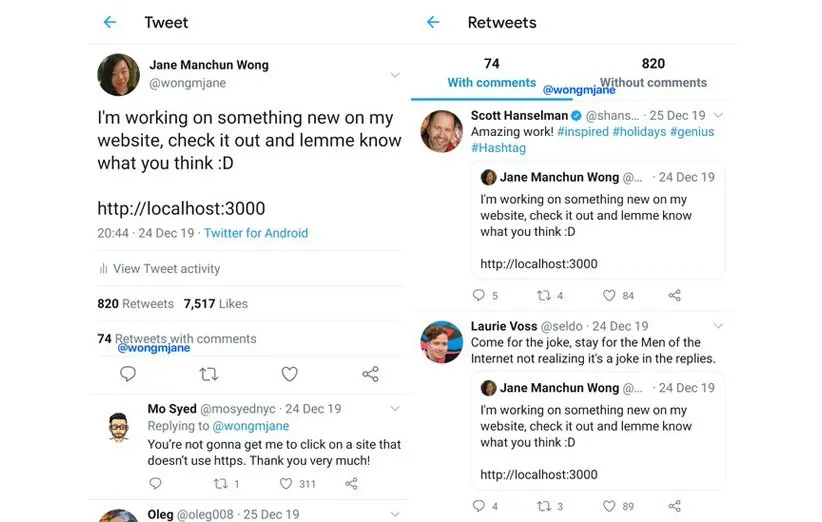
Task: Switch to the Without comments tab
Action: [x=653, y=74]
